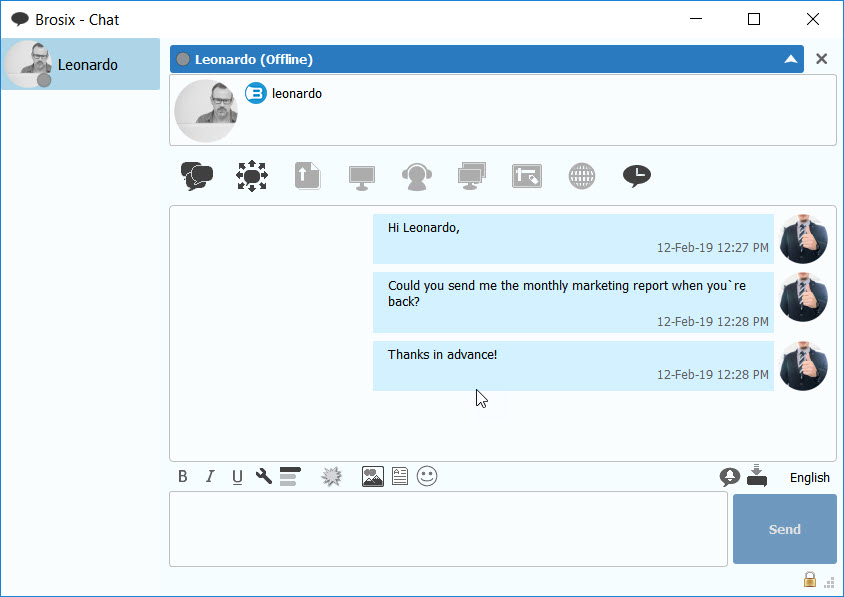This screenshot has height=597, width=844.
Task: Start a voice call with headset icon
Action: coord(417,177)
